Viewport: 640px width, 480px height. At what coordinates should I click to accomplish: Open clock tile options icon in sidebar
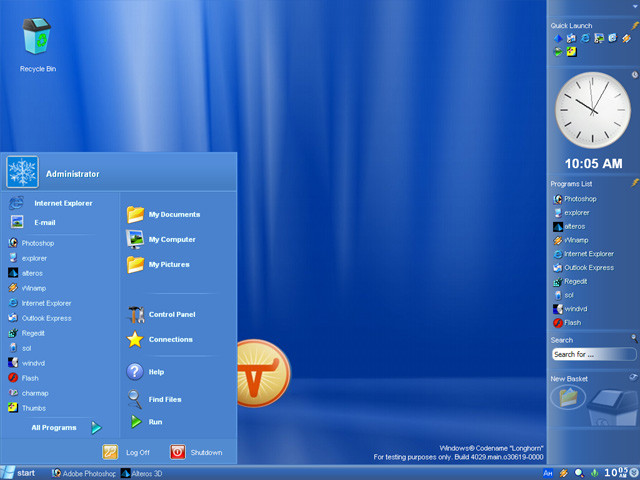tap(635, 75)
